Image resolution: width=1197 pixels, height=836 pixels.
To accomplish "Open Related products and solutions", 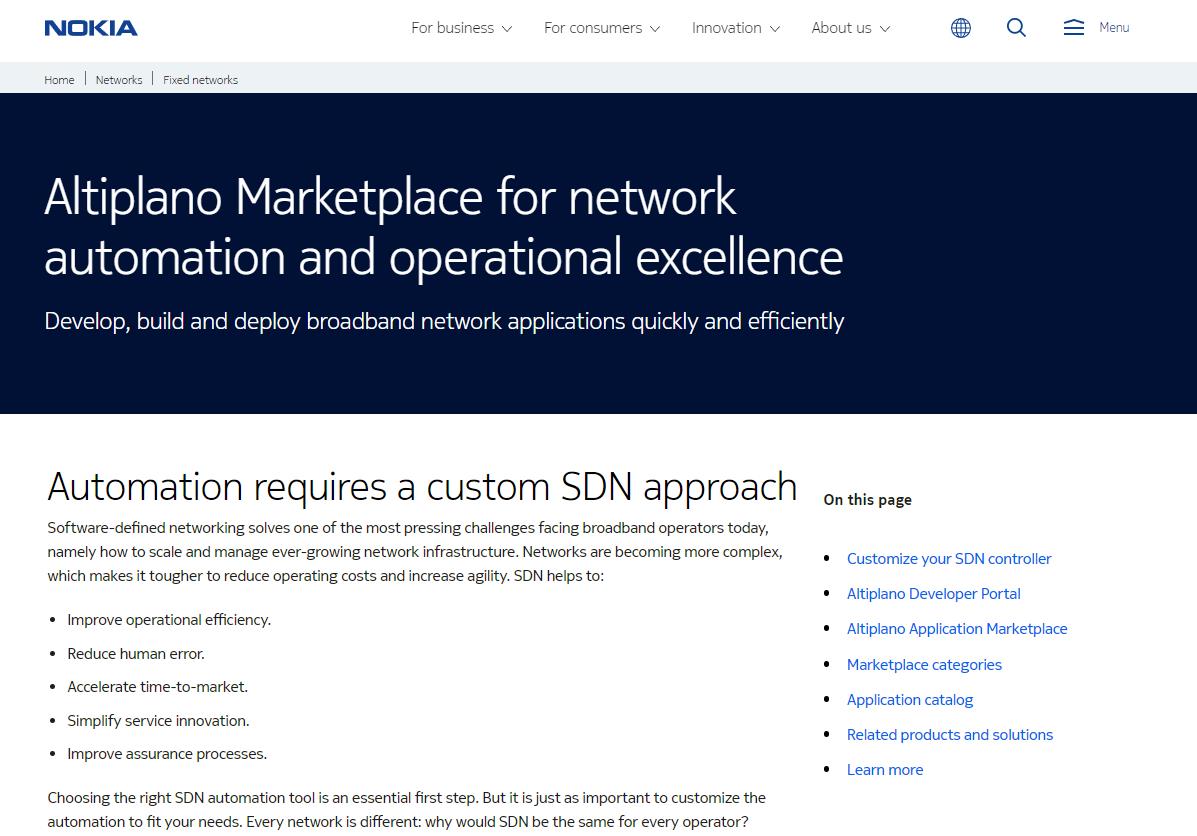I will (x=949, y=735).
